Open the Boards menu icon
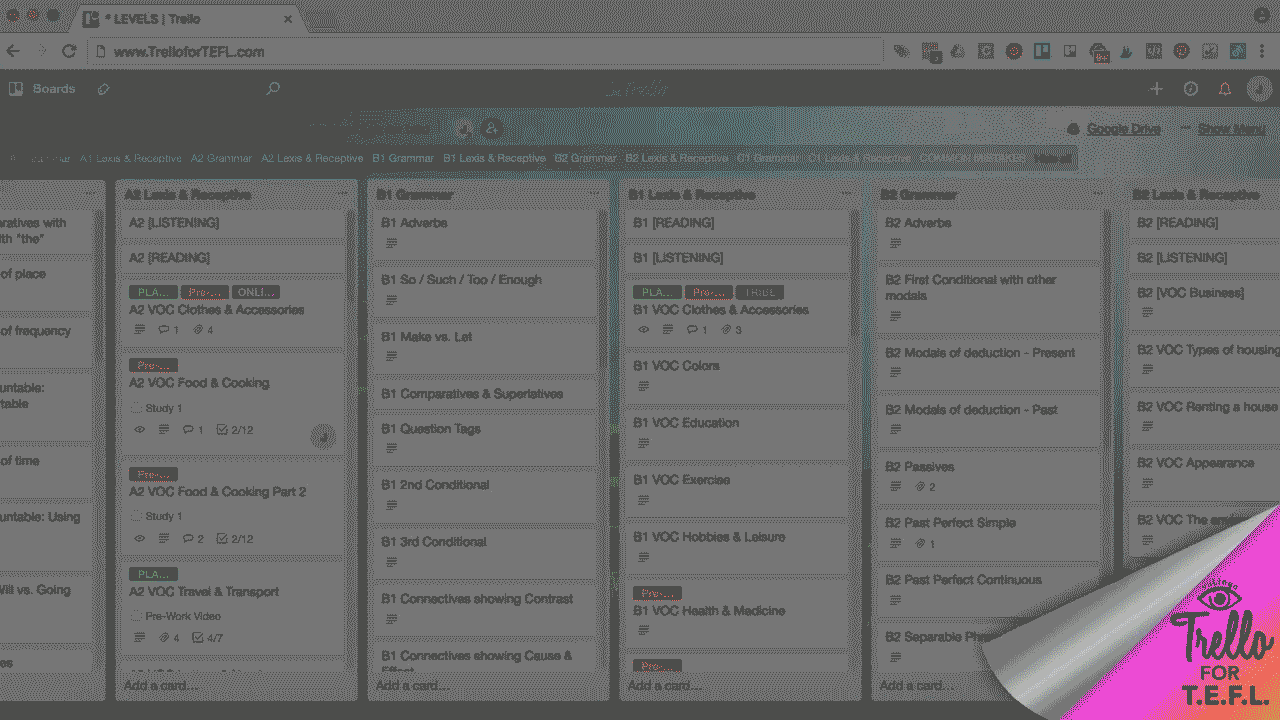Viewport: 1280px width, 720px height. (16, 89)
